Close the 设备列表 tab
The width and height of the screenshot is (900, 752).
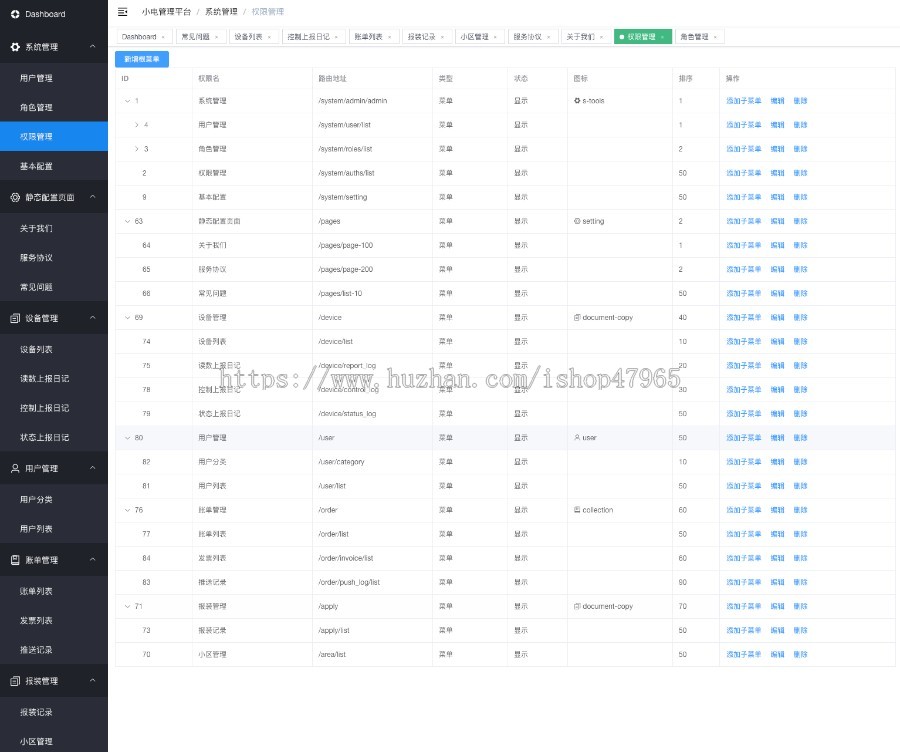(269, 37)
